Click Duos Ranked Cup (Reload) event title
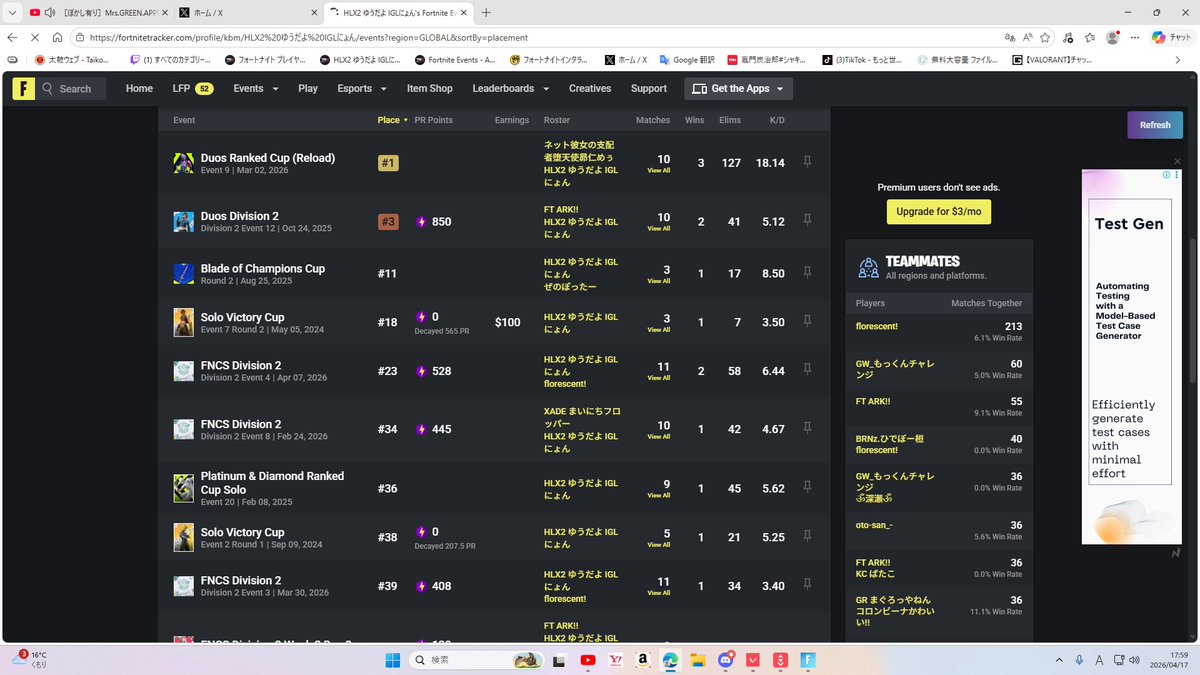This screenshot has width=1200, height=675. (268, 158)
